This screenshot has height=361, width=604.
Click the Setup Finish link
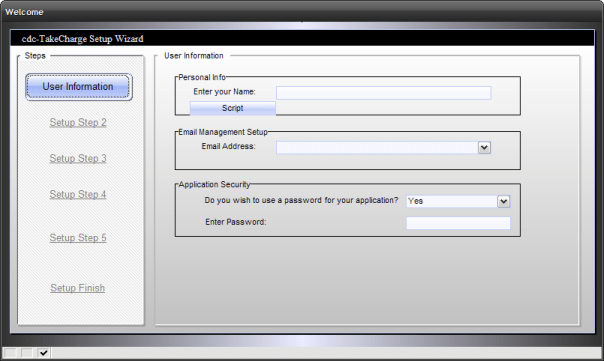coord(77,288)
